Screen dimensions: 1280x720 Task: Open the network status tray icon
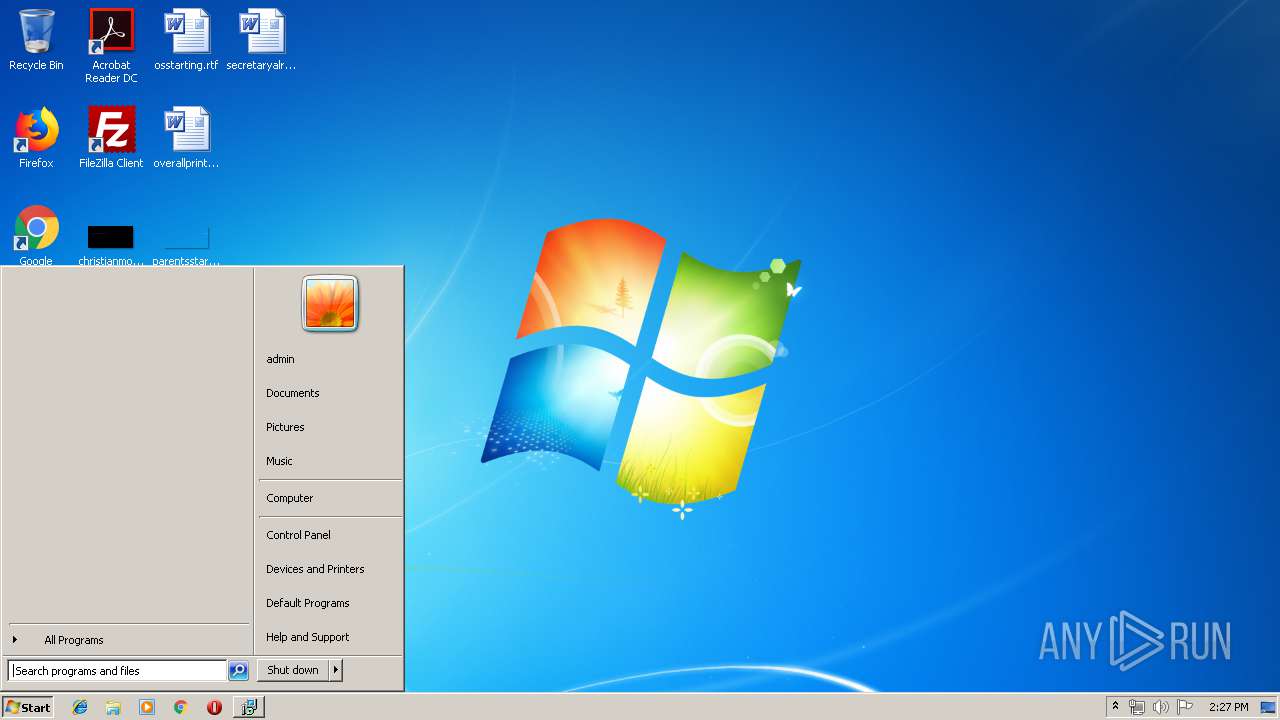coord(1137,707)
